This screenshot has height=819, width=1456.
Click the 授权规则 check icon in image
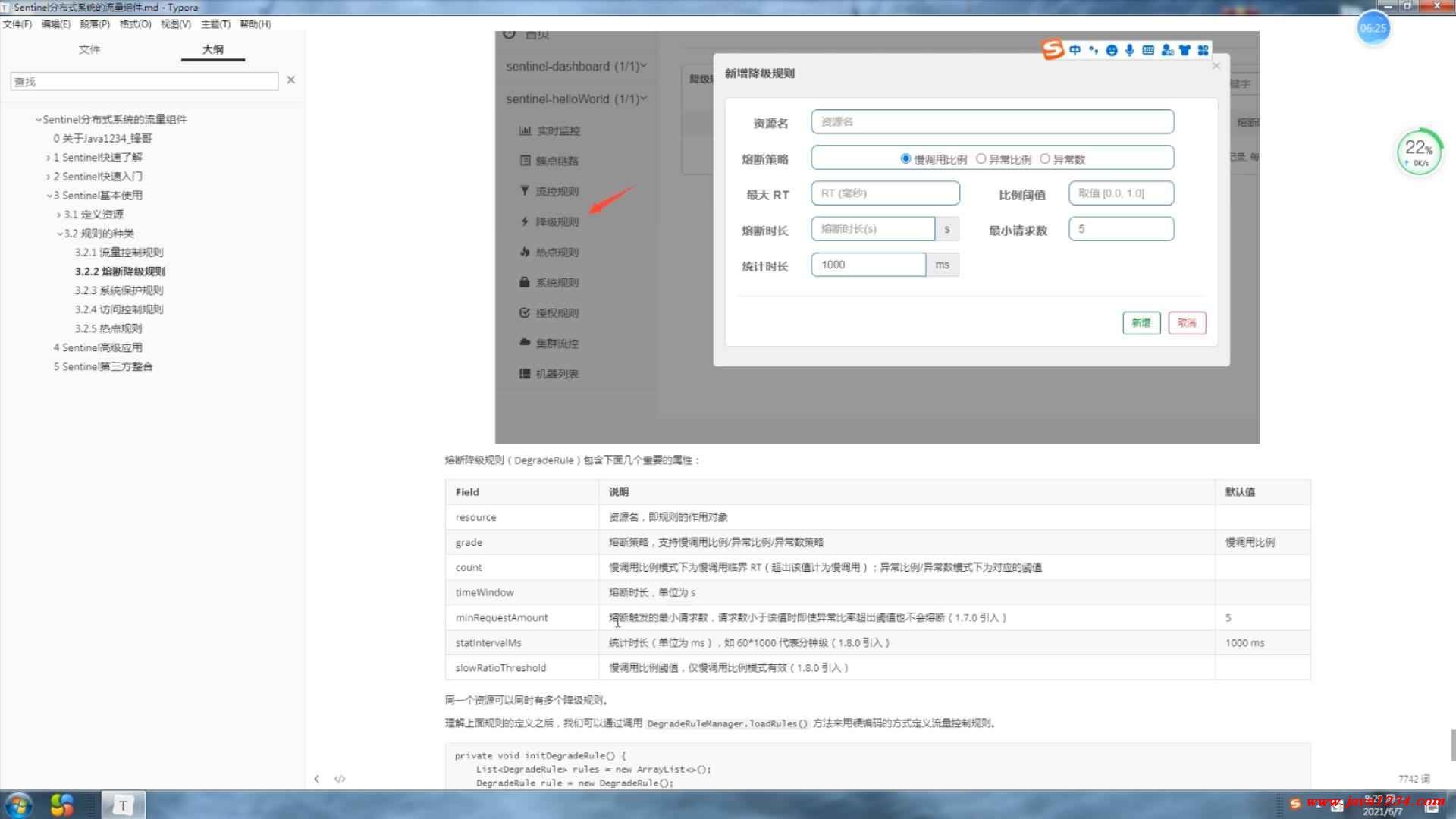[525, 312]
